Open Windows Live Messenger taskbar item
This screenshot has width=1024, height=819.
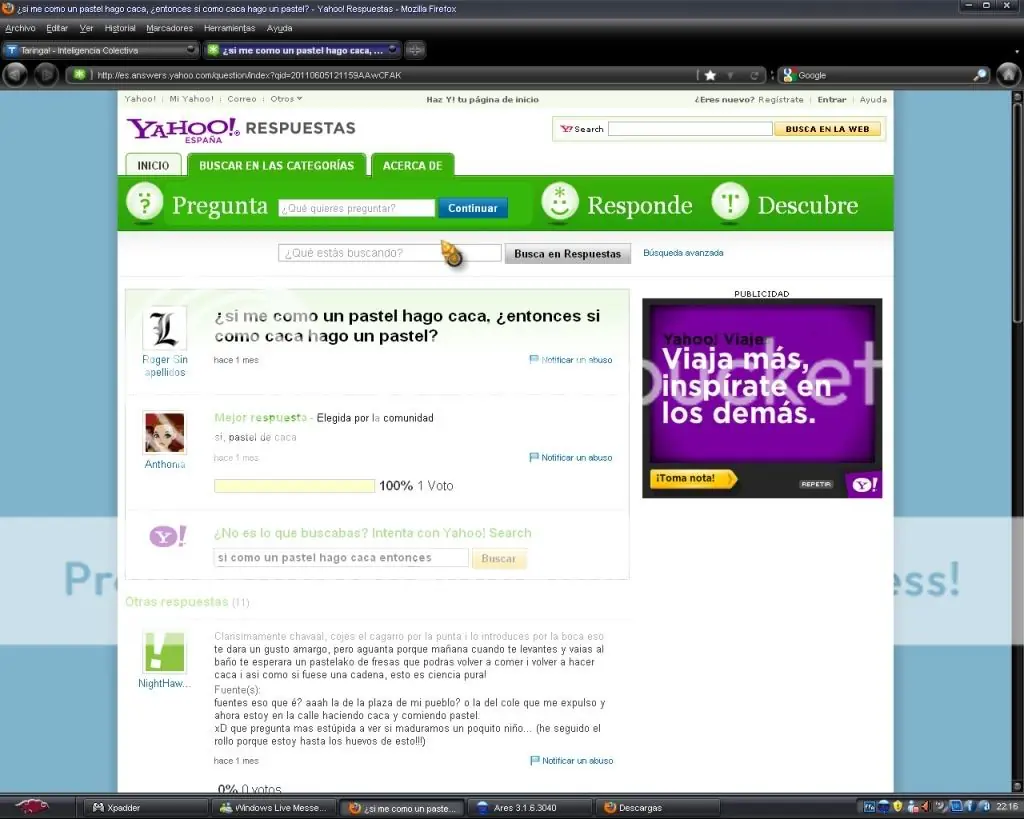click(276, 808)
